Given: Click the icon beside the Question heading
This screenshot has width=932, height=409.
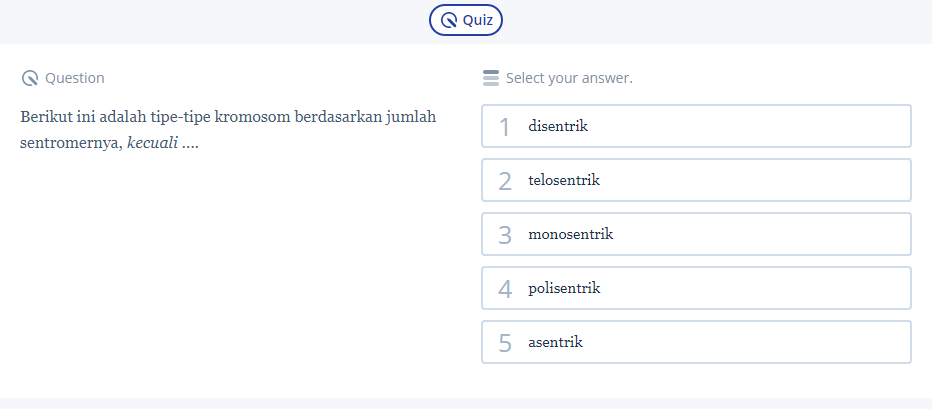Looking at the screenshot, I should pos(30,78).
